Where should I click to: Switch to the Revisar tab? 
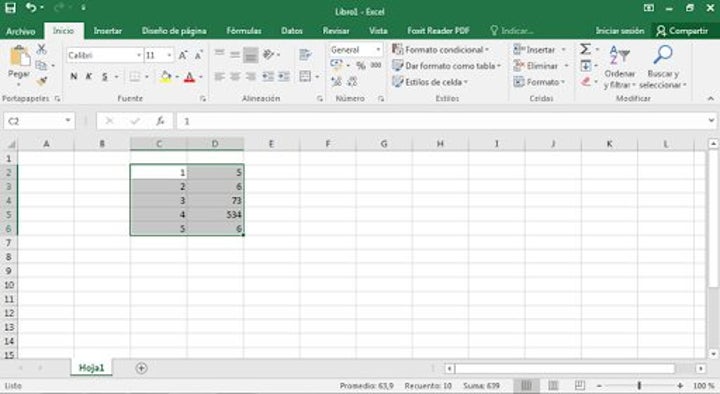336,31
